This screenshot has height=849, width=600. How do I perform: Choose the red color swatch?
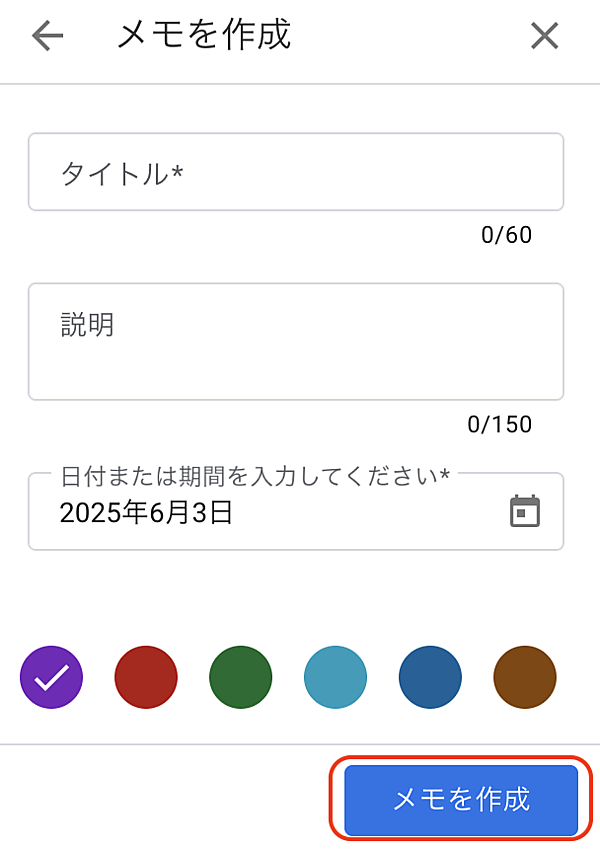[146, 678]
